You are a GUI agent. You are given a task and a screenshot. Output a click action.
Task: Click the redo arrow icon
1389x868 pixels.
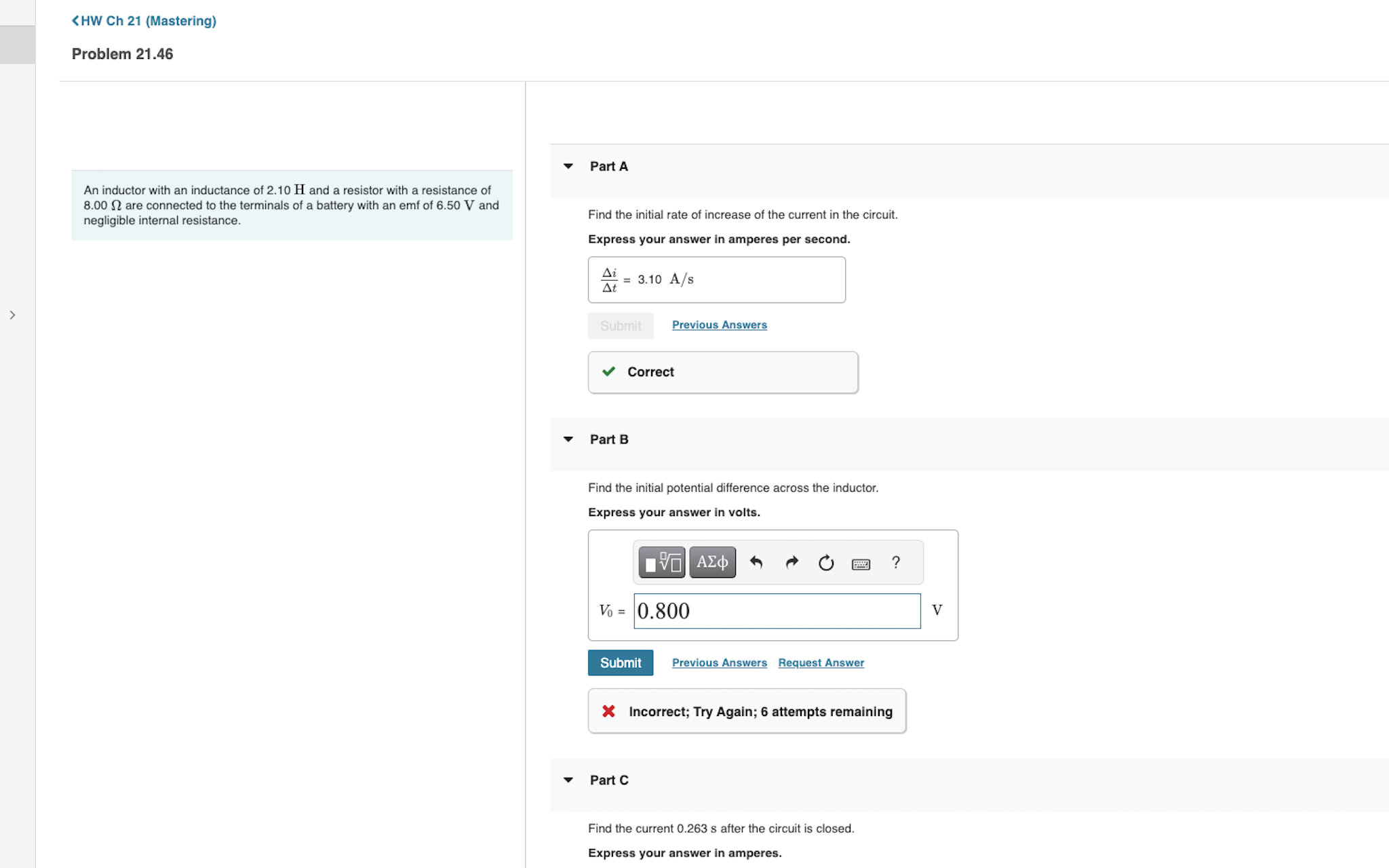tap(791, 562)
